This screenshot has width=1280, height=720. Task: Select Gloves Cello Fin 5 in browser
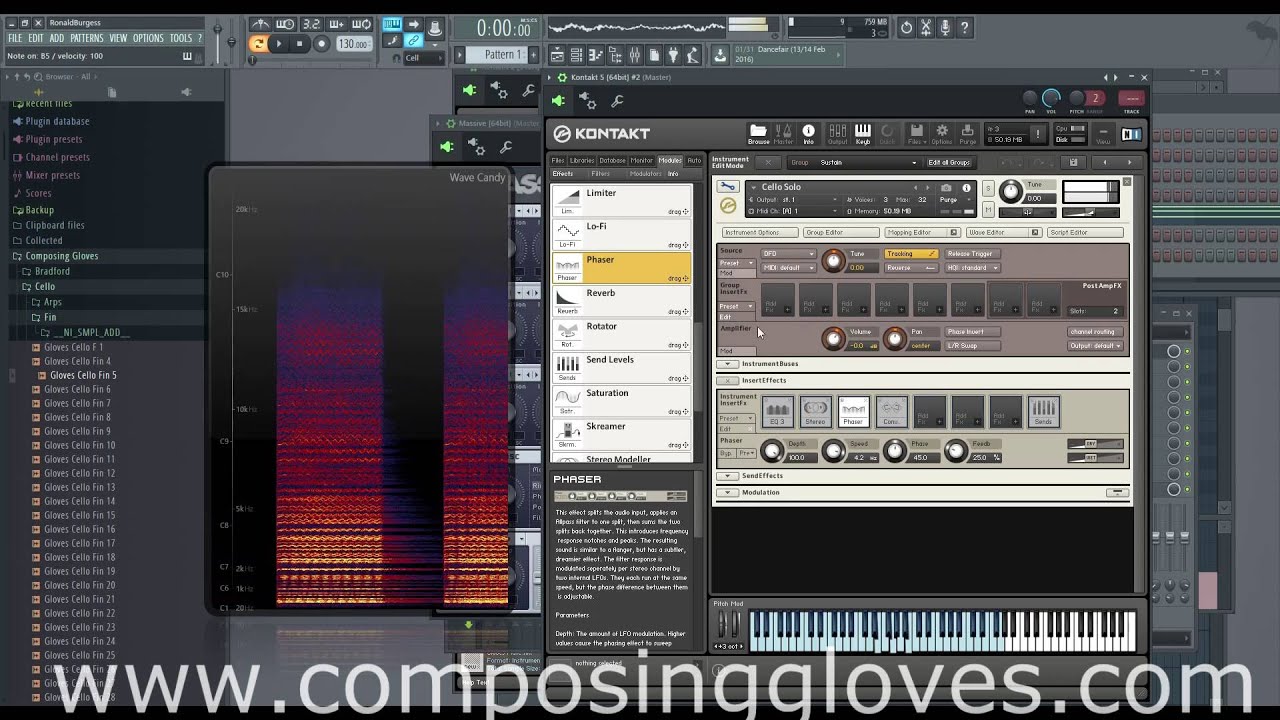(x=83, y=375)
